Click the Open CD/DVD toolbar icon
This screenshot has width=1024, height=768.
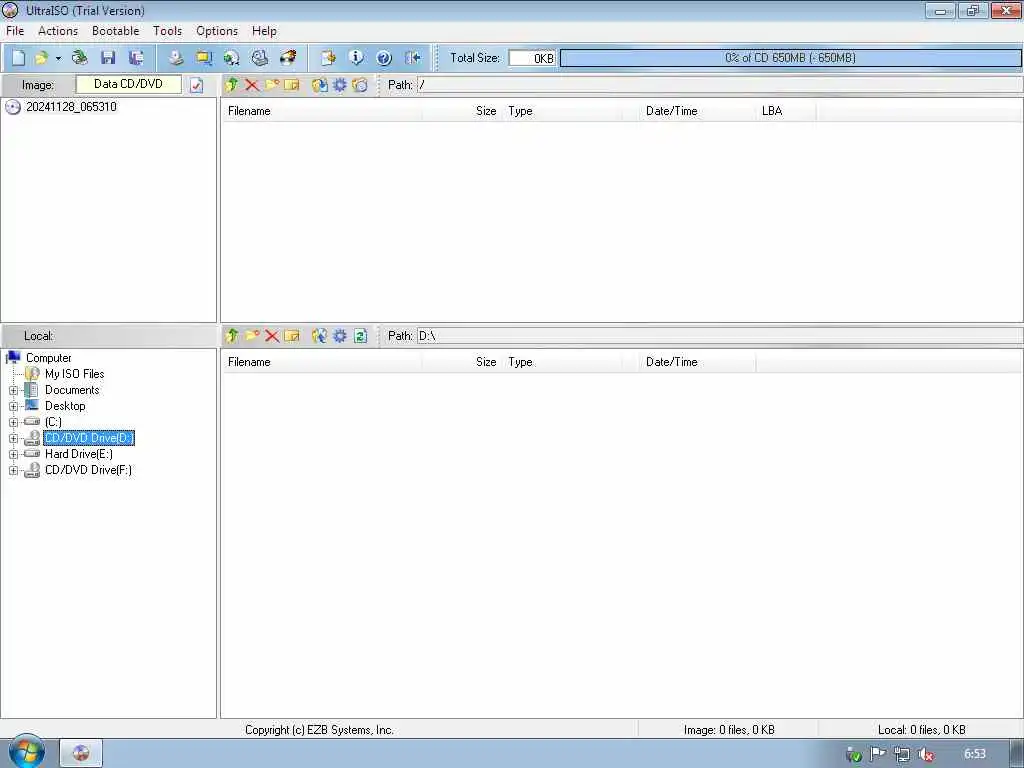80,58
